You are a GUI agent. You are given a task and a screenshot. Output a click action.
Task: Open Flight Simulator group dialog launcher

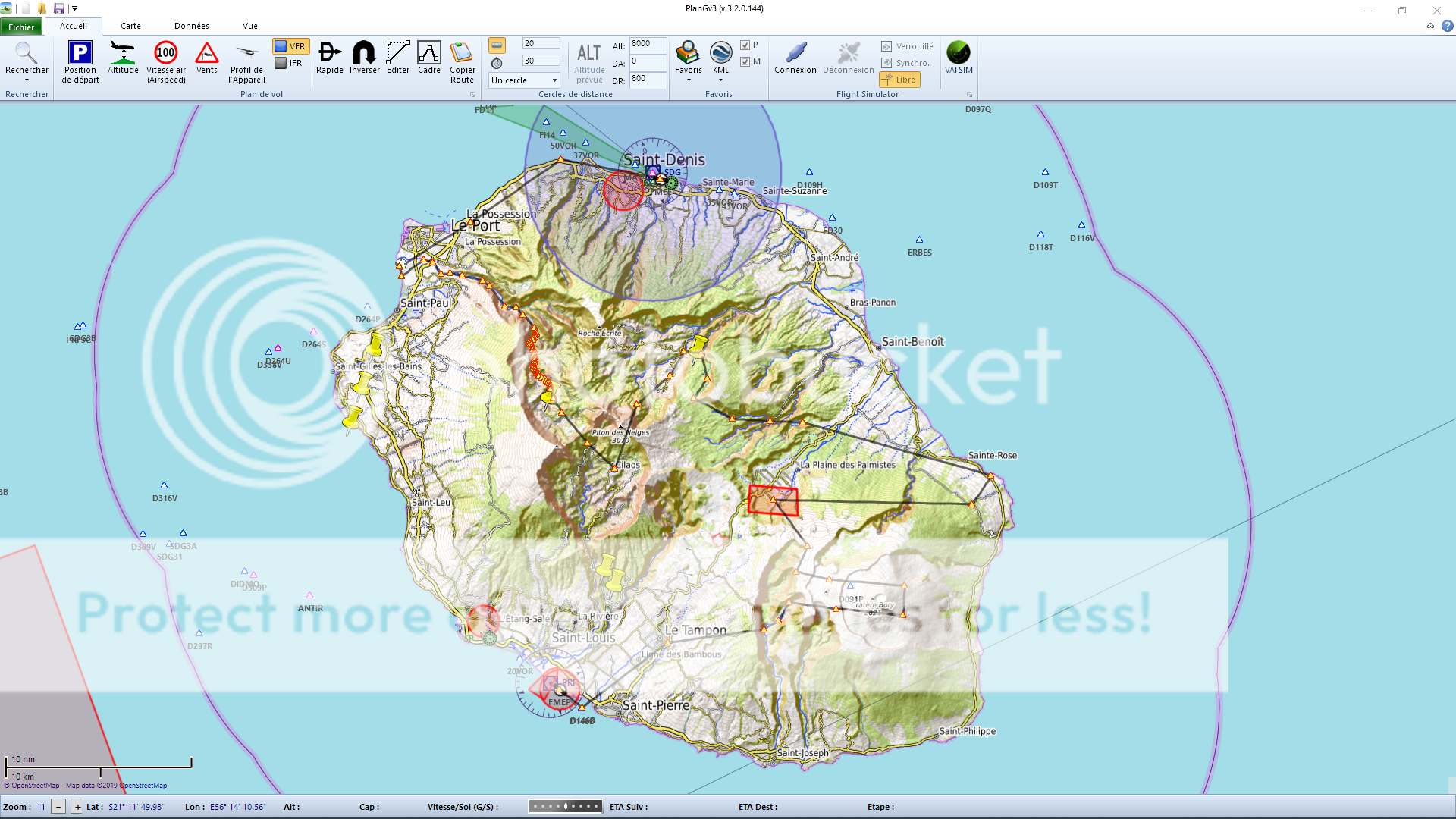point(969,95)
